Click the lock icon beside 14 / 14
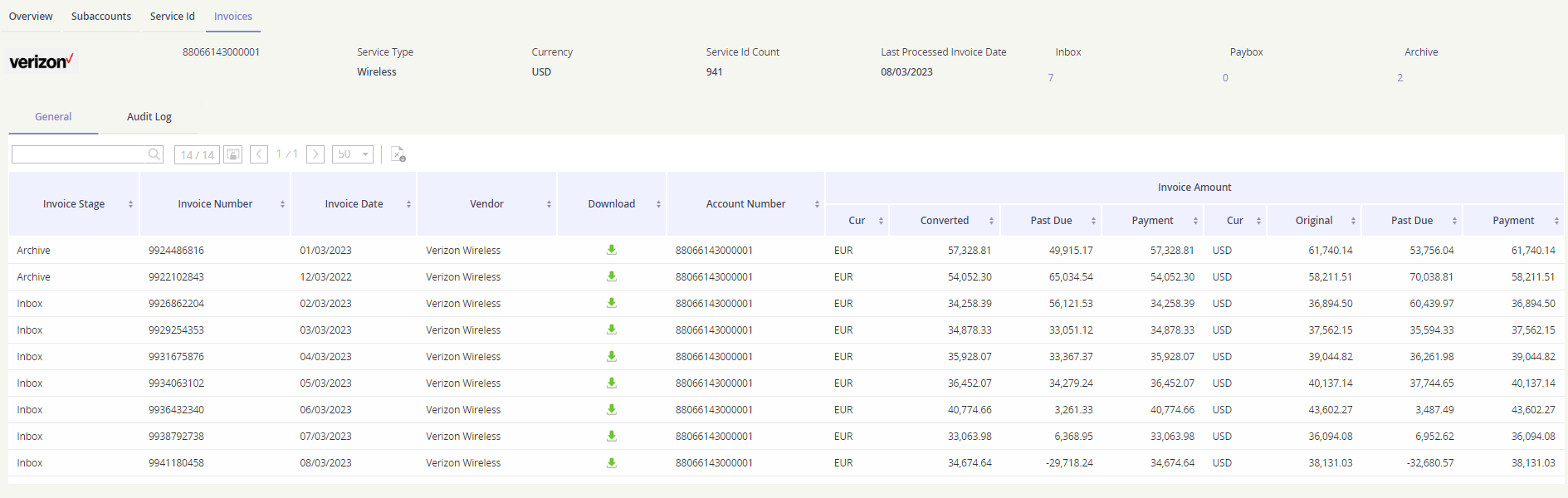 (233, 154)
